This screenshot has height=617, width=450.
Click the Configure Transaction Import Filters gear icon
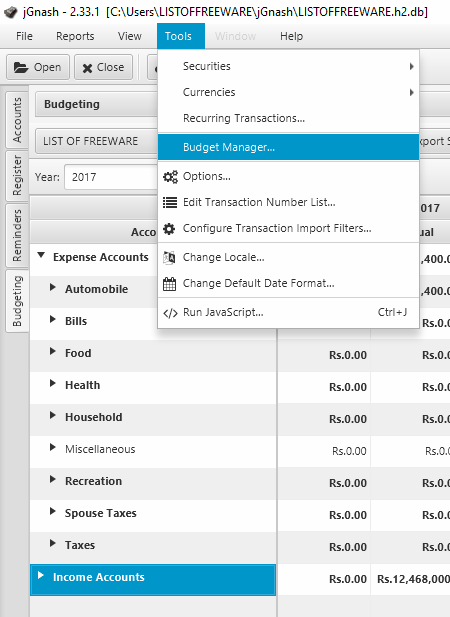169,228
